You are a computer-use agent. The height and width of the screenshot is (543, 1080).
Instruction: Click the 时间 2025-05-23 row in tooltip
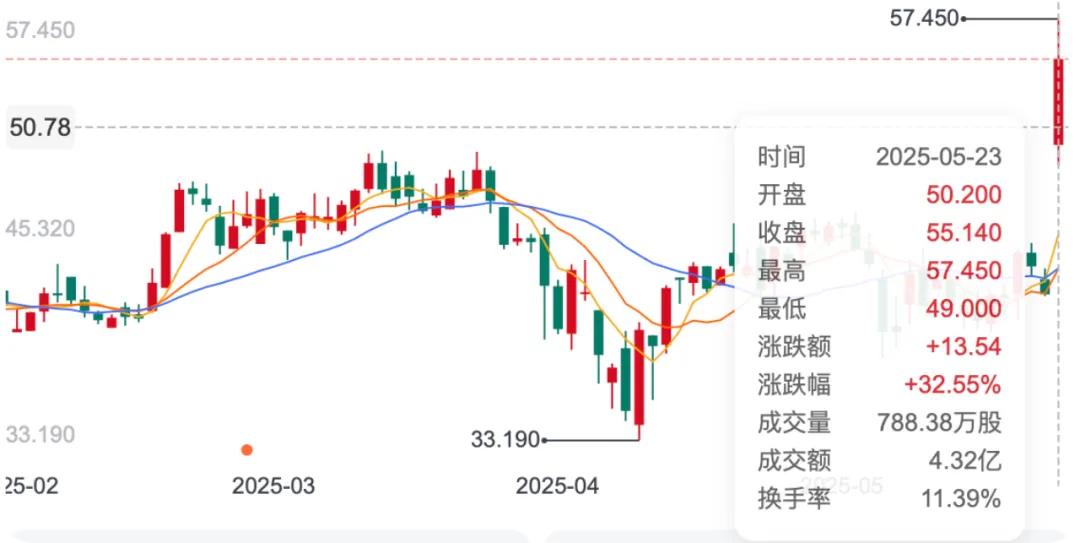pyautogui.click(x=879, y=157)
